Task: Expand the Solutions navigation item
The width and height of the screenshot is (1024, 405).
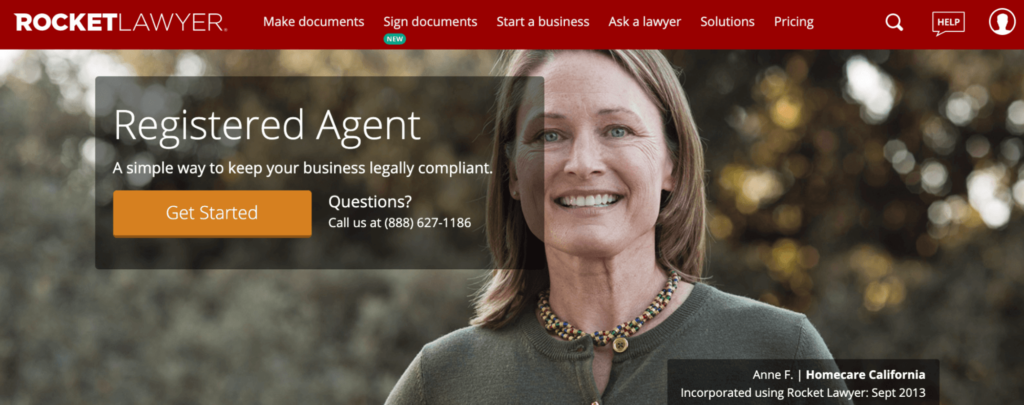Action: [x=728, y=22]
